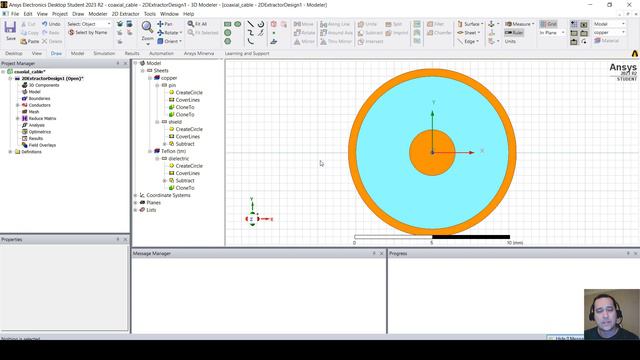This screenshot has width=640, height=360.
Task: Click the Material button
Action: [607, 41]
